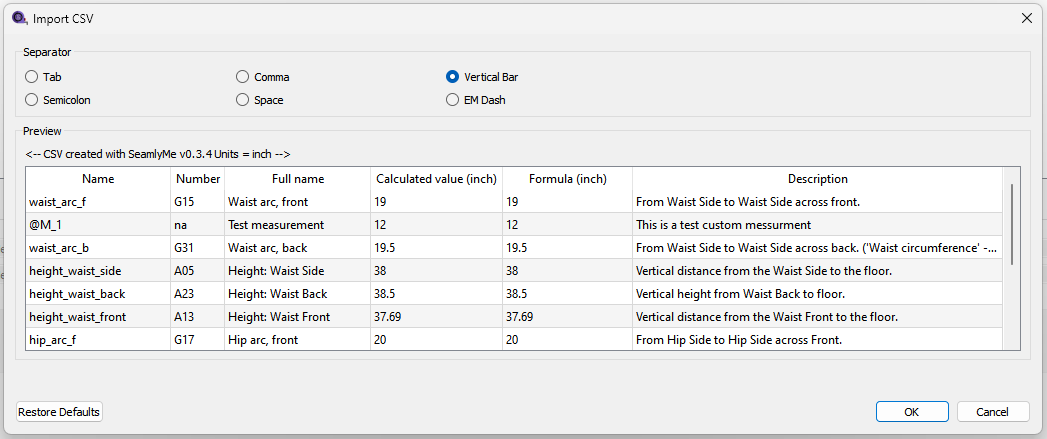Image resolution: width=1047 pixels, height=439 pixels.
Task: Click the Number column header
Action: pos(197,179)
